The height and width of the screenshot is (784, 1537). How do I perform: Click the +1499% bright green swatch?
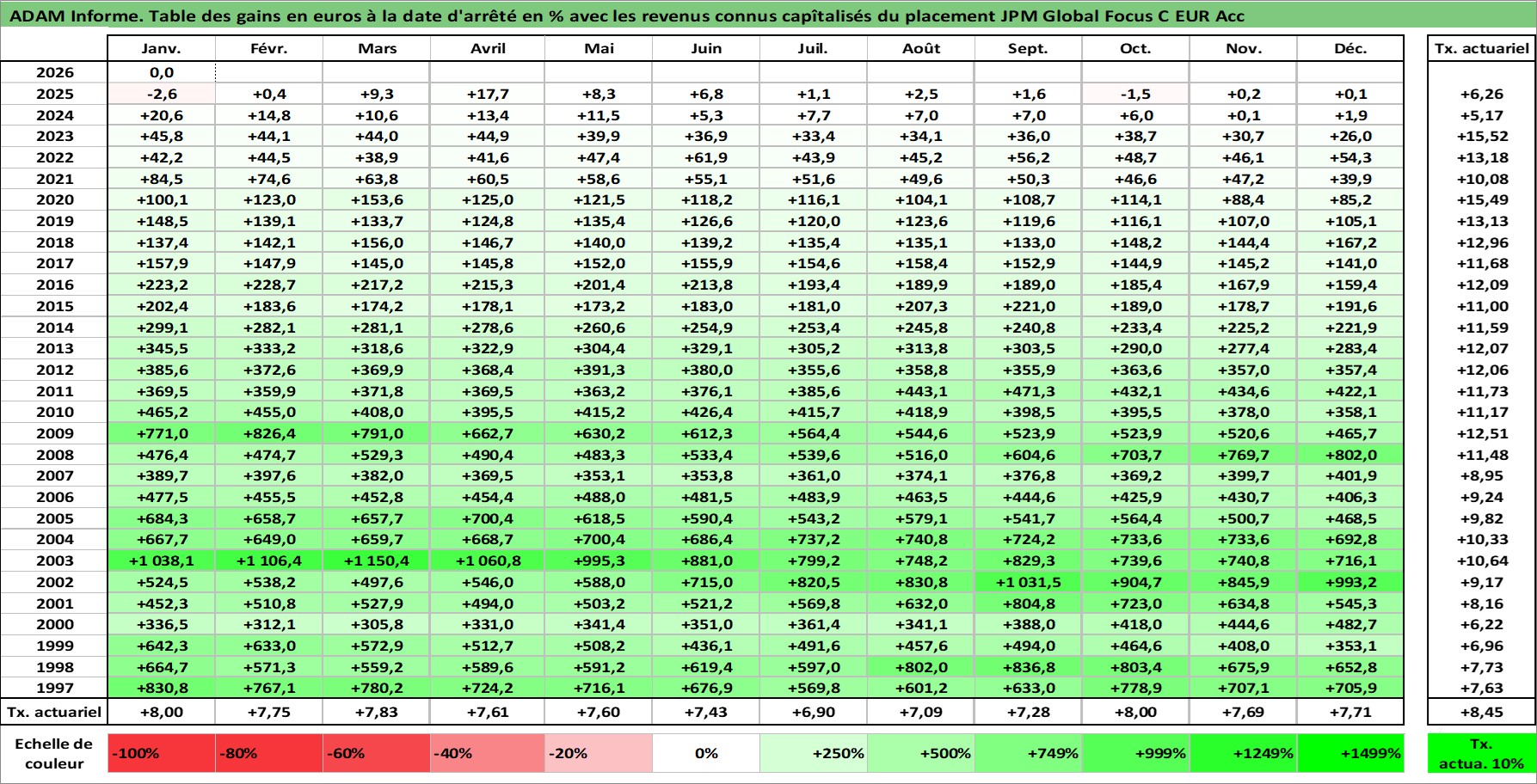pyautogui.click(x=1350, y=753)
